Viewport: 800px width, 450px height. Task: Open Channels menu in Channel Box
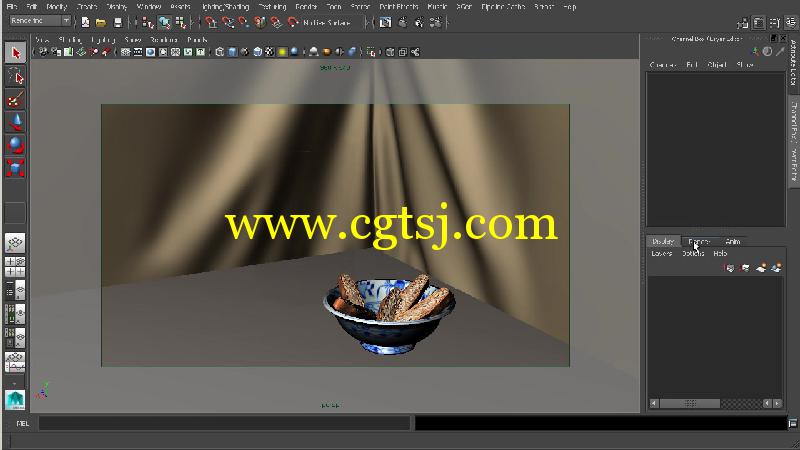pyautogui.click(x=662, y=65)
